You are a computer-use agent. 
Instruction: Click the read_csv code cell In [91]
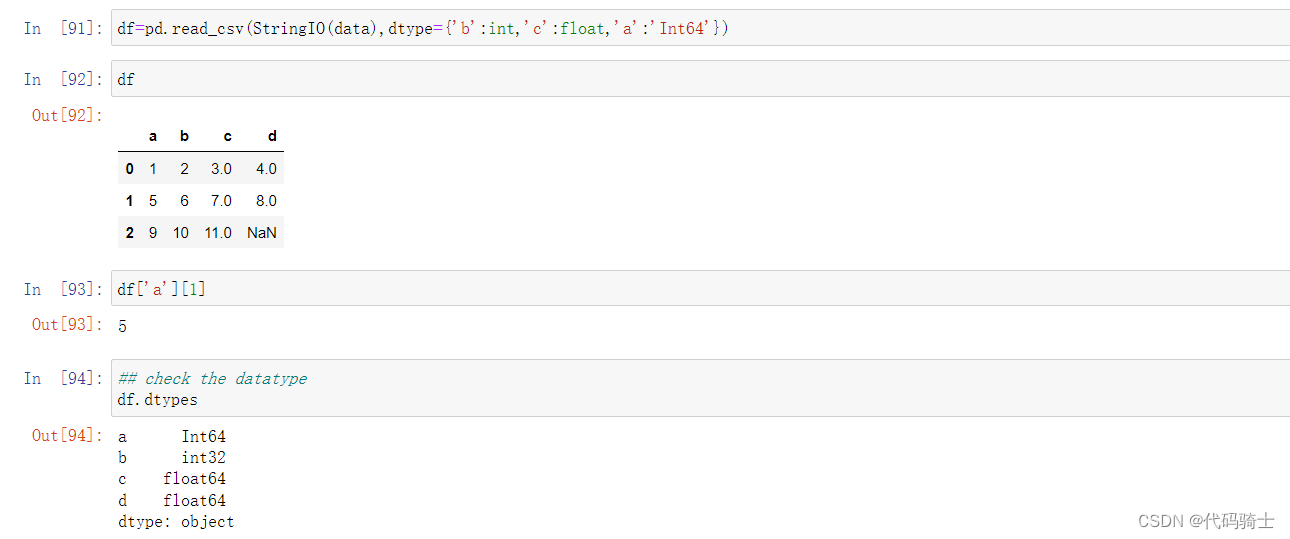(700, 28)
